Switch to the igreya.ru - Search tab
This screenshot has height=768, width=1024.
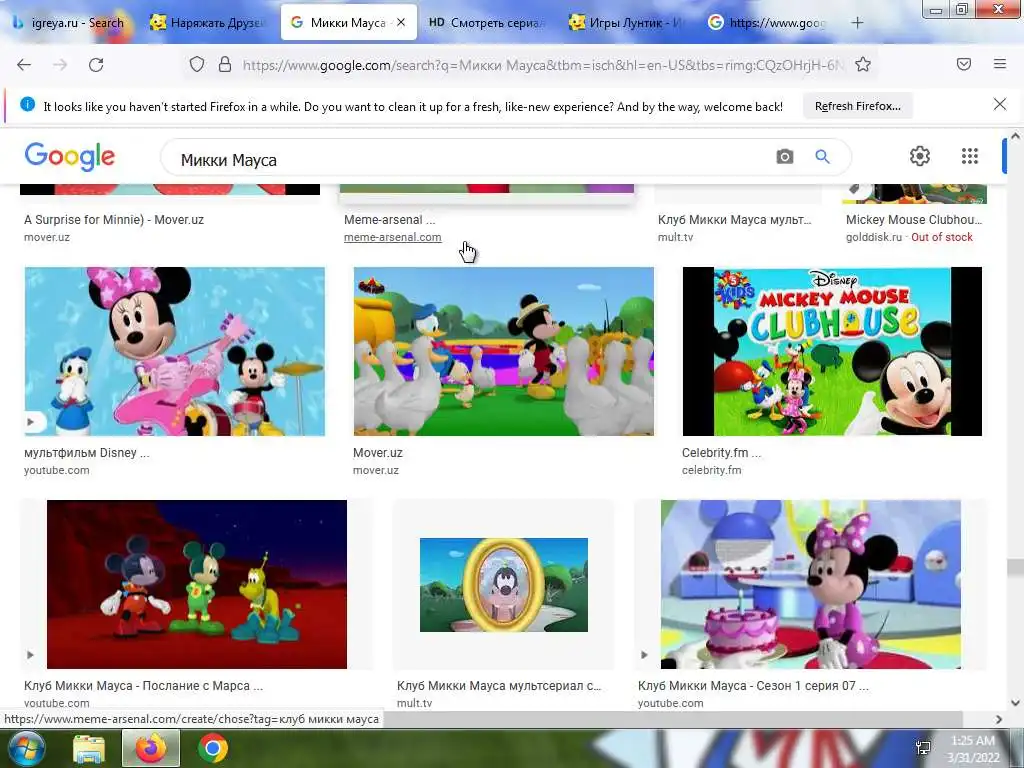[x=69, y=23]
